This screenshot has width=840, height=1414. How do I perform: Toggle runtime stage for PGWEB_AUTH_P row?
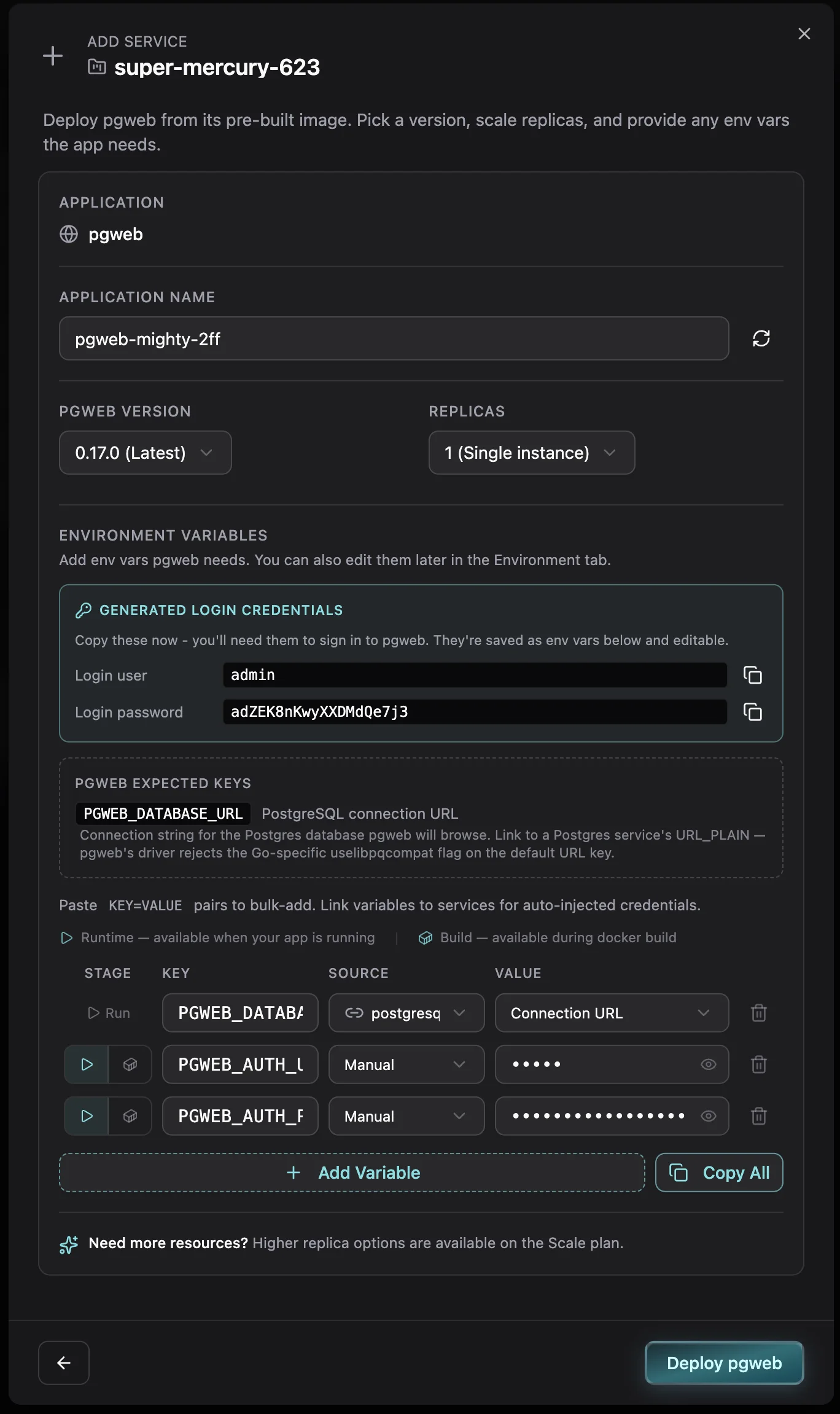(87, 1116)
